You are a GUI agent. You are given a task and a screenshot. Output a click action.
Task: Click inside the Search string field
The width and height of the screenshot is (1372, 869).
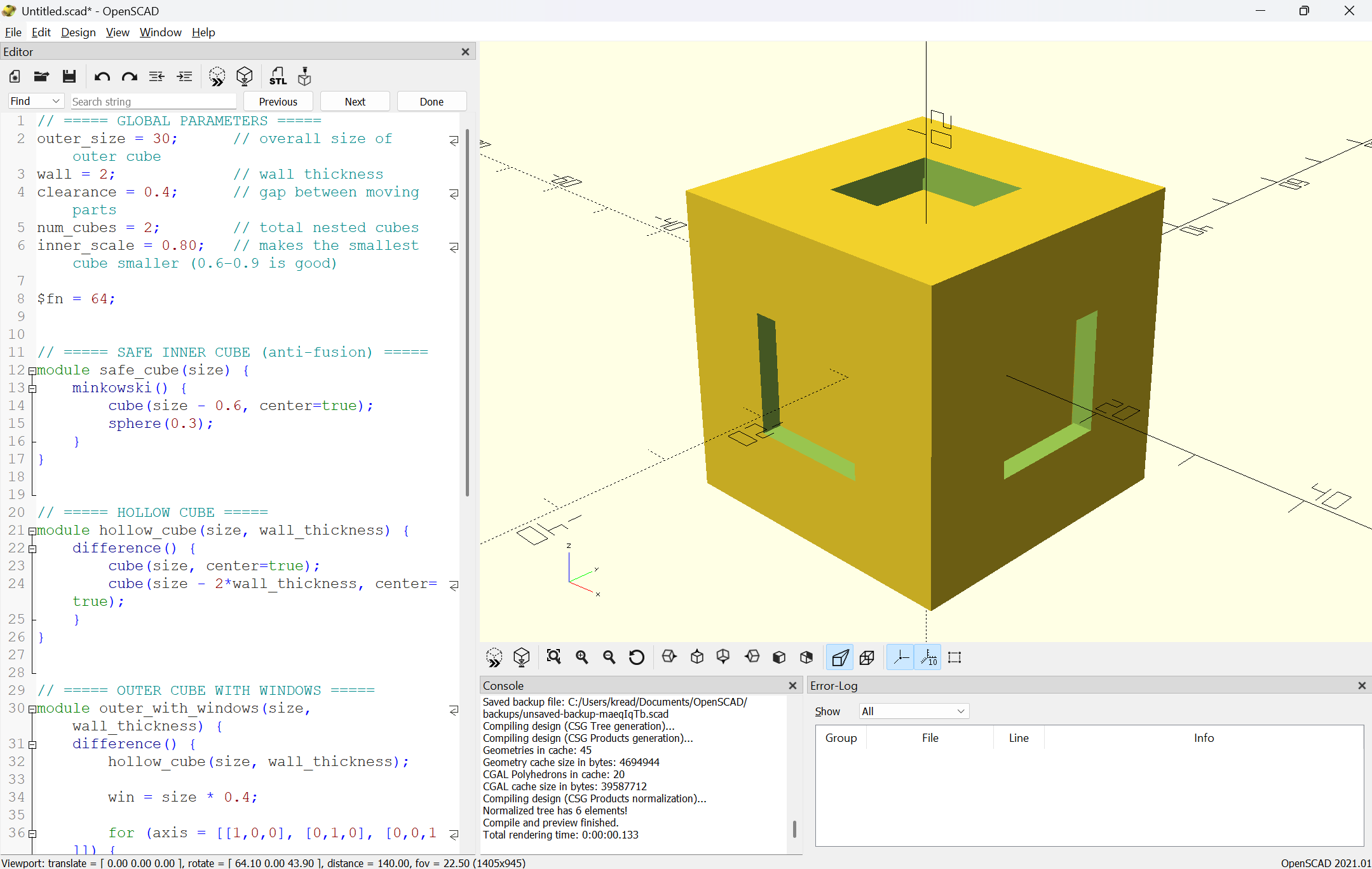[153, 101]
